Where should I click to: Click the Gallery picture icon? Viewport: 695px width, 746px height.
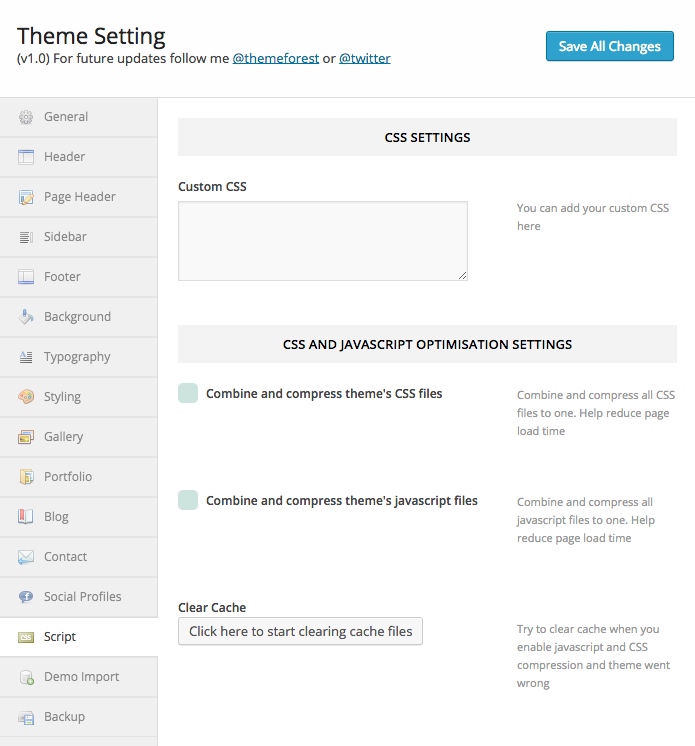[x=26, y=437]
